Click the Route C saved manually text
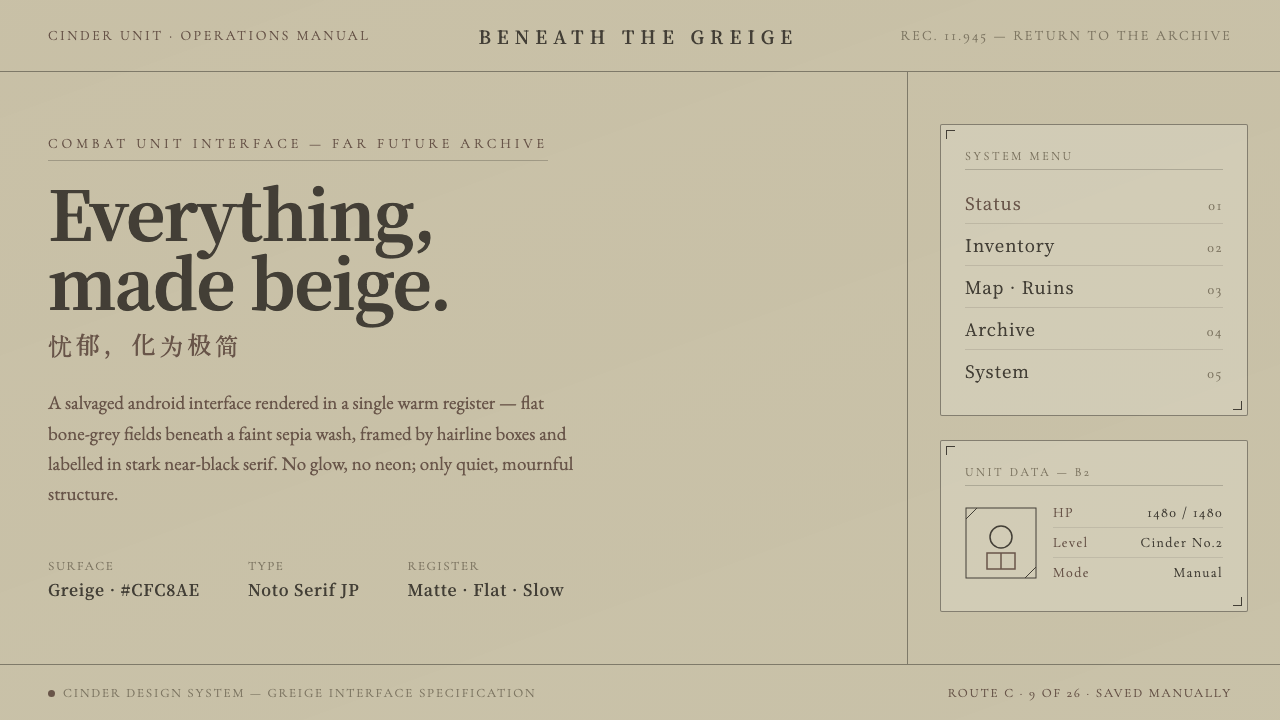 coord(1090,693)
